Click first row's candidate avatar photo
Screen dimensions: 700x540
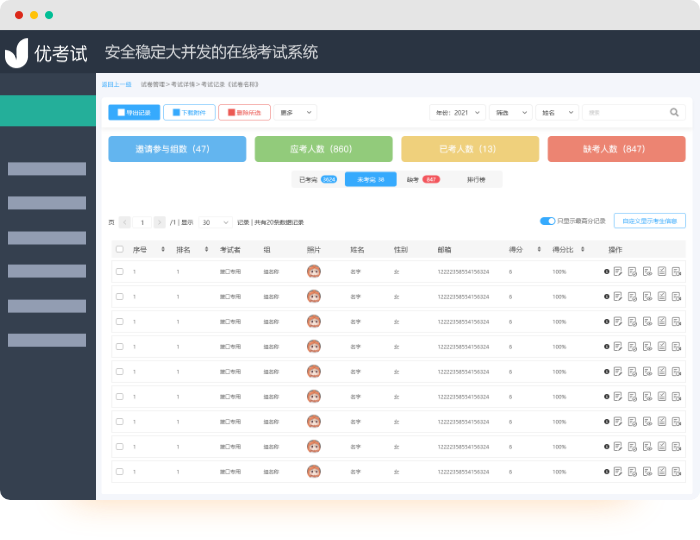(x=314, y=271)
